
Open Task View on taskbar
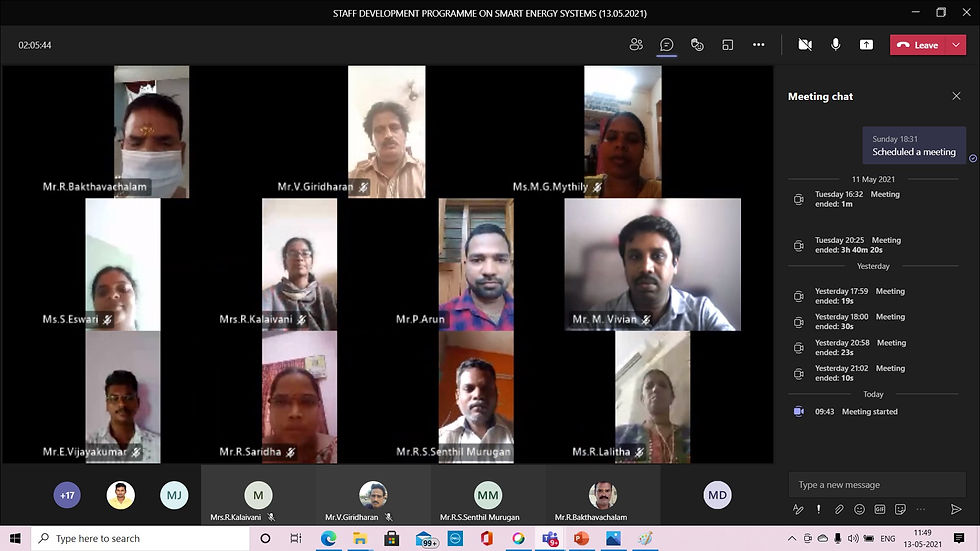coord(296,538)
